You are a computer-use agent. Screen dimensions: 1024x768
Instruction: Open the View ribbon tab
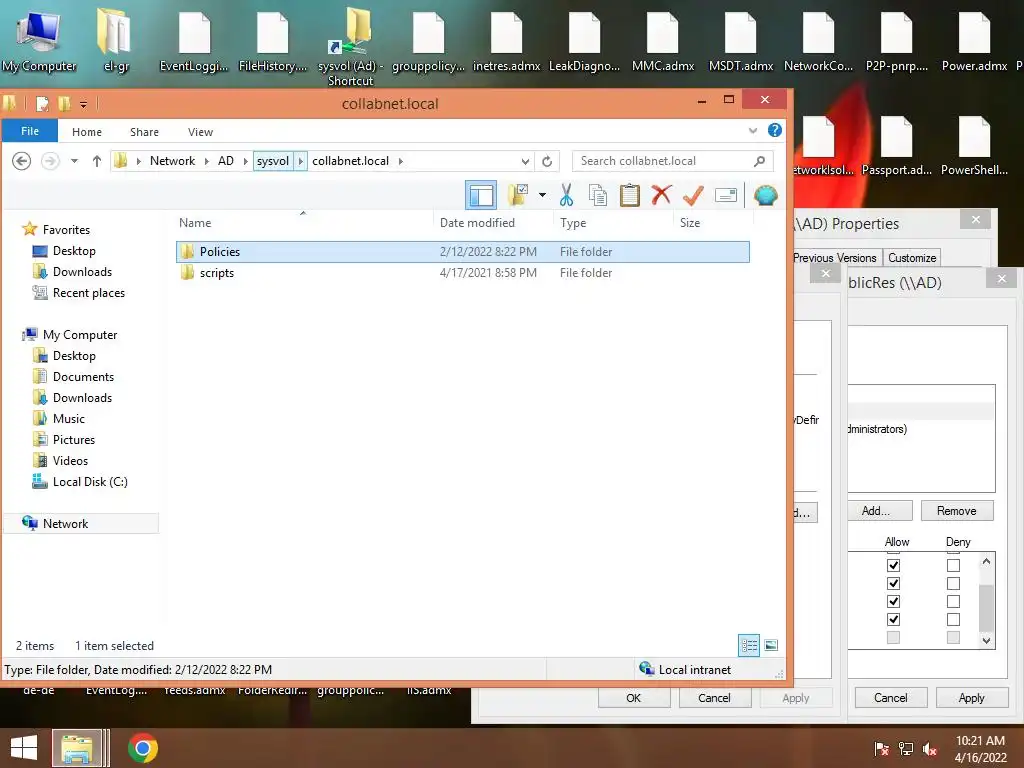pos(200,131)
